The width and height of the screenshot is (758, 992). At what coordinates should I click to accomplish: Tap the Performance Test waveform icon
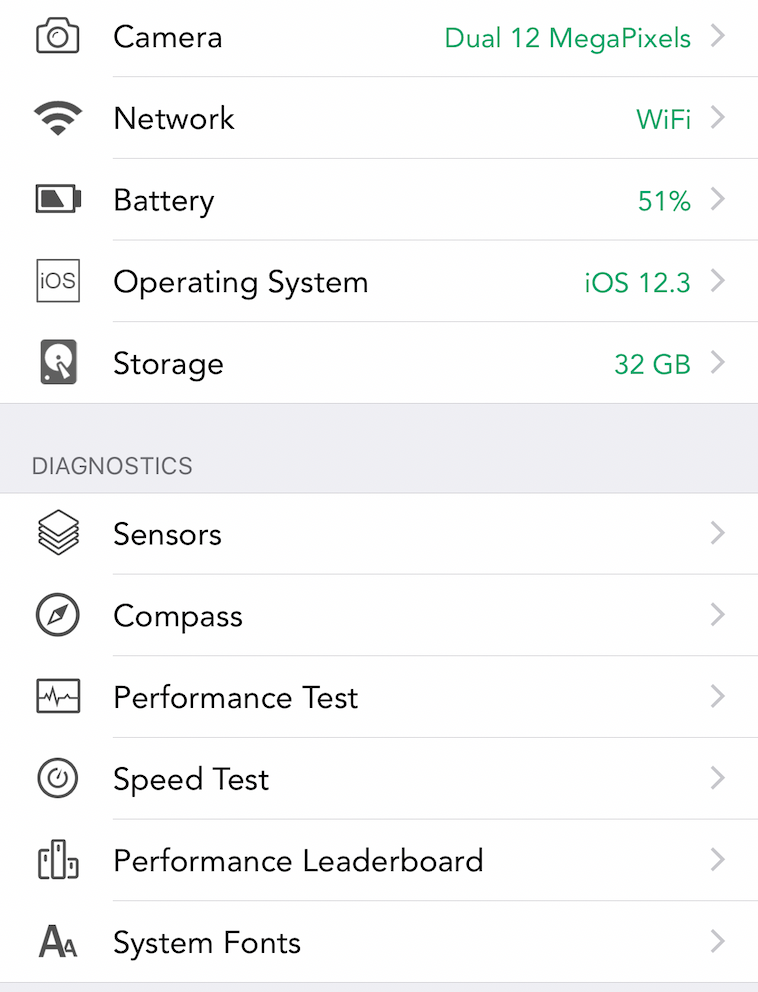pos(58,697)
